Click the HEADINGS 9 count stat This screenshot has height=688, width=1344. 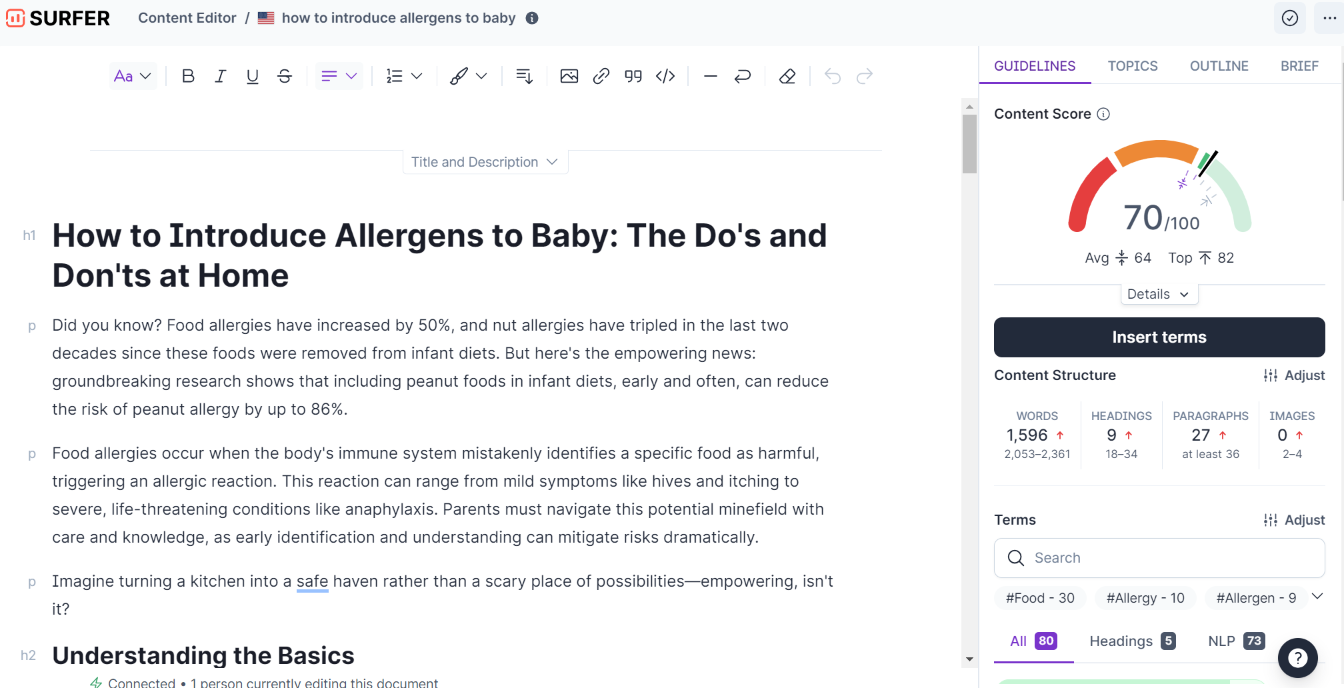(x=1121, y=435)
